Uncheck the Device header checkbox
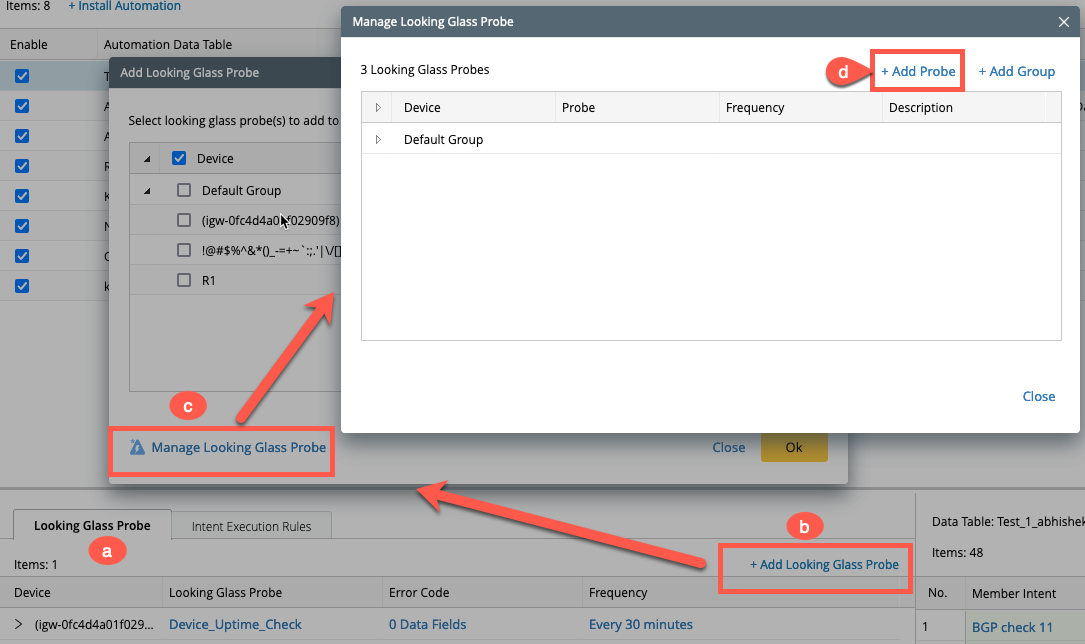 [x=180, y=158]
